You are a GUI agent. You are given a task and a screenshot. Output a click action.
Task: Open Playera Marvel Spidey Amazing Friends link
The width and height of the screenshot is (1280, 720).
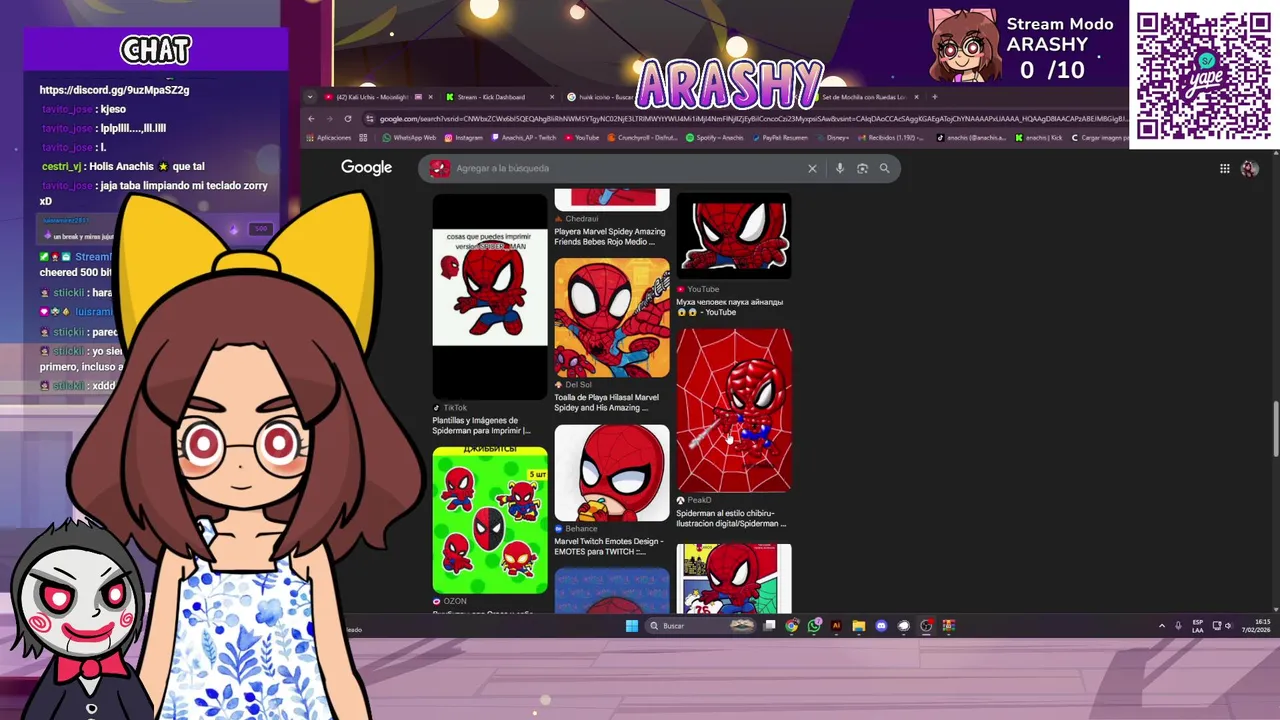point(609,236)
